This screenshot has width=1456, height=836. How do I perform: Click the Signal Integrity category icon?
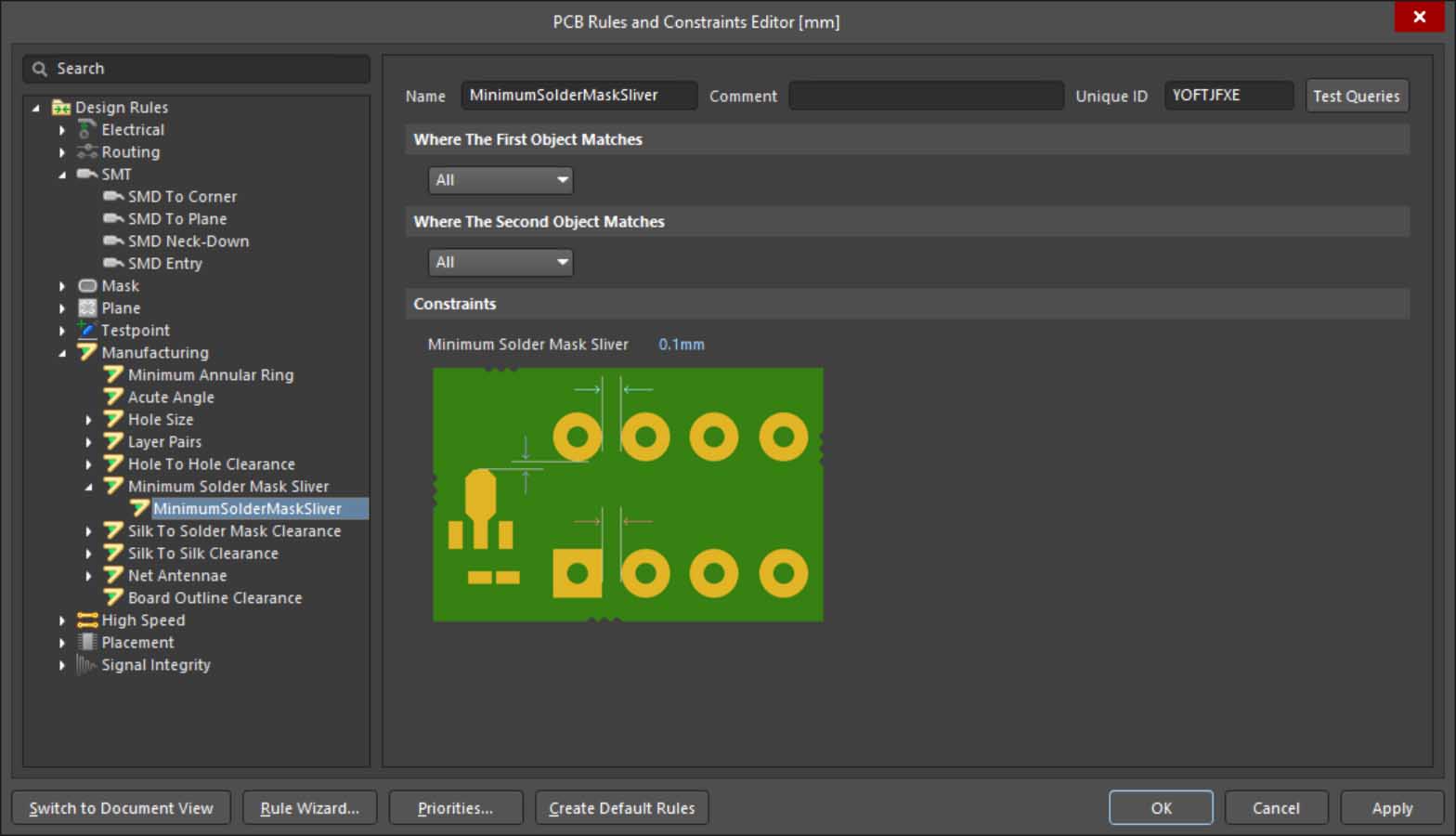[x=86, y=665]
